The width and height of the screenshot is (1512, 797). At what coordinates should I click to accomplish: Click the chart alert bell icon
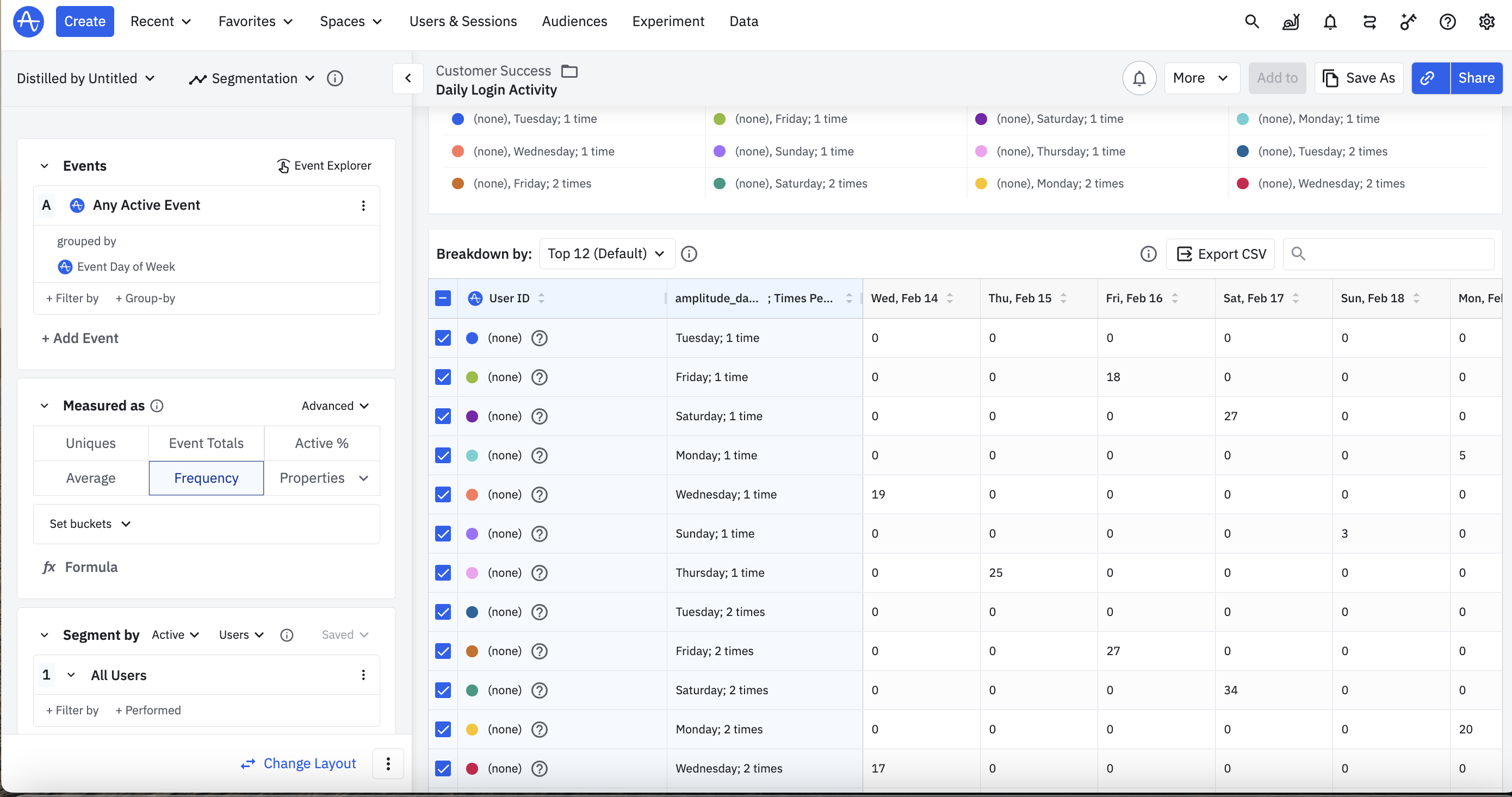(1139, 78)
